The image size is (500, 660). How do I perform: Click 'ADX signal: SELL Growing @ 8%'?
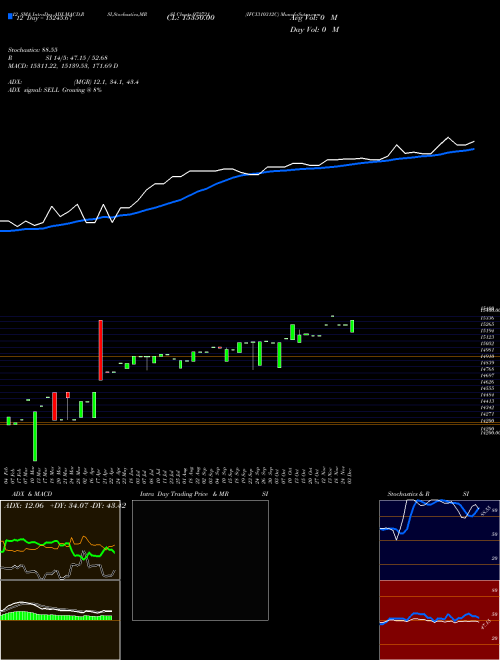point(55,90)
